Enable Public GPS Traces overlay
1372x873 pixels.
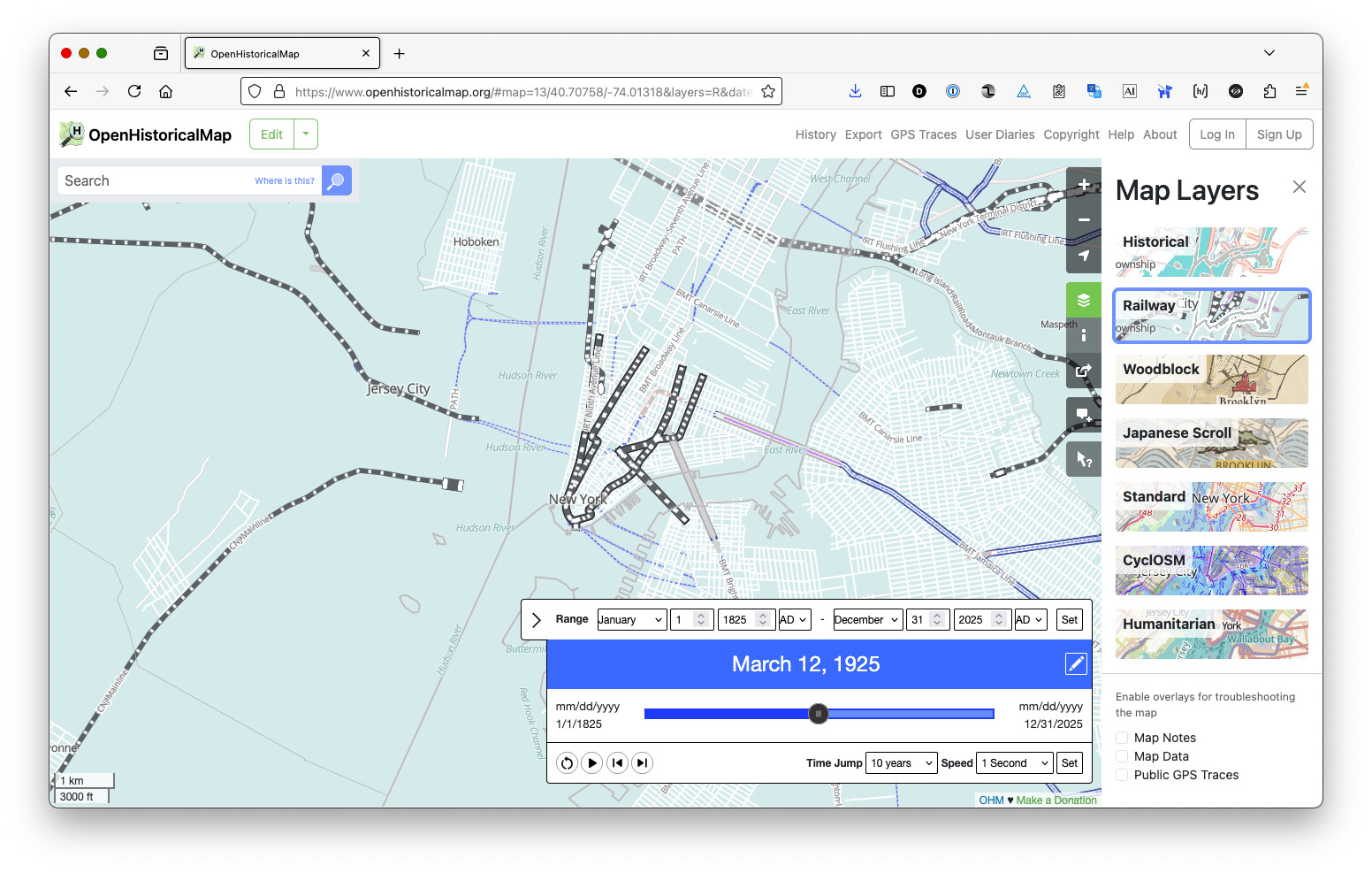coord(1122,775)
